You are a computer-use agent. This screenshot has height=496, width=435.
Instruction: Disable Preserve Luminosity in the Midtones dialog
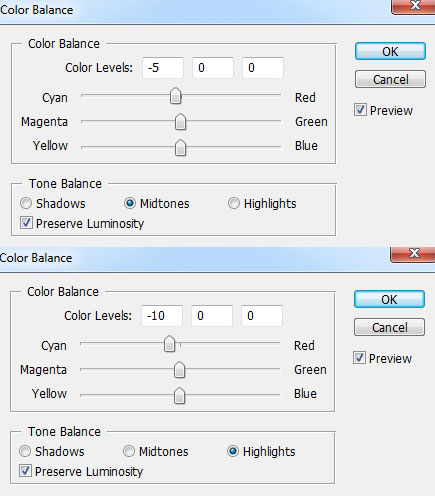(x=26, y=223)
